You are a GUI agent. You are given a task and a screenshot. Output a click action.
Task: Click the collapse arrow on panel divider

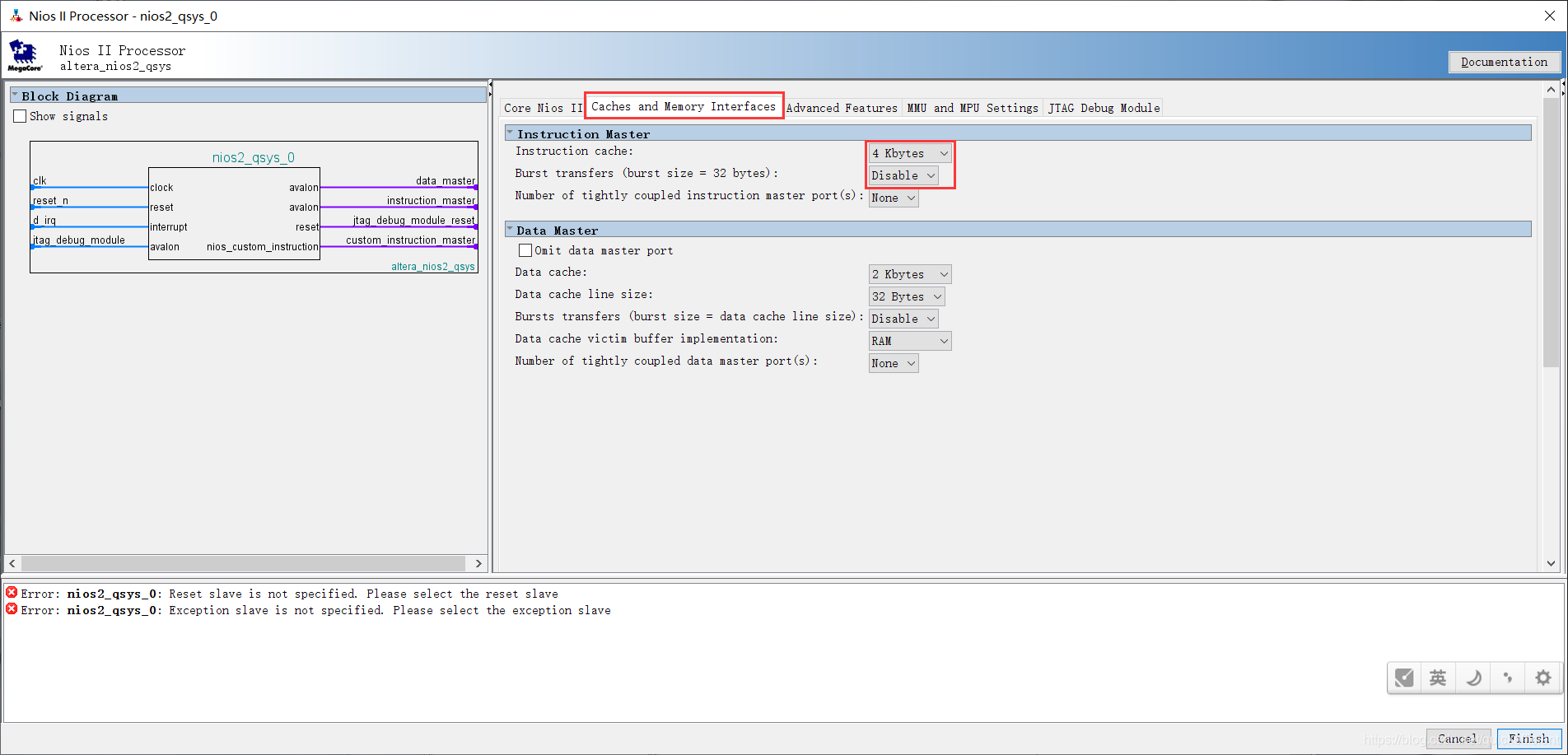pos(490,84)
